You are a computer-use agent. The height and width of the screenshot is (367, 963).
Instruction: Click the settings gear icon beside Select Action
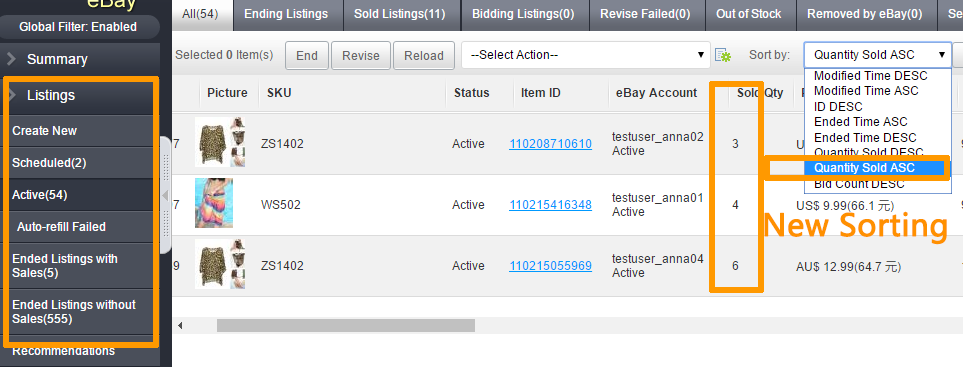[x=723, y=55]
